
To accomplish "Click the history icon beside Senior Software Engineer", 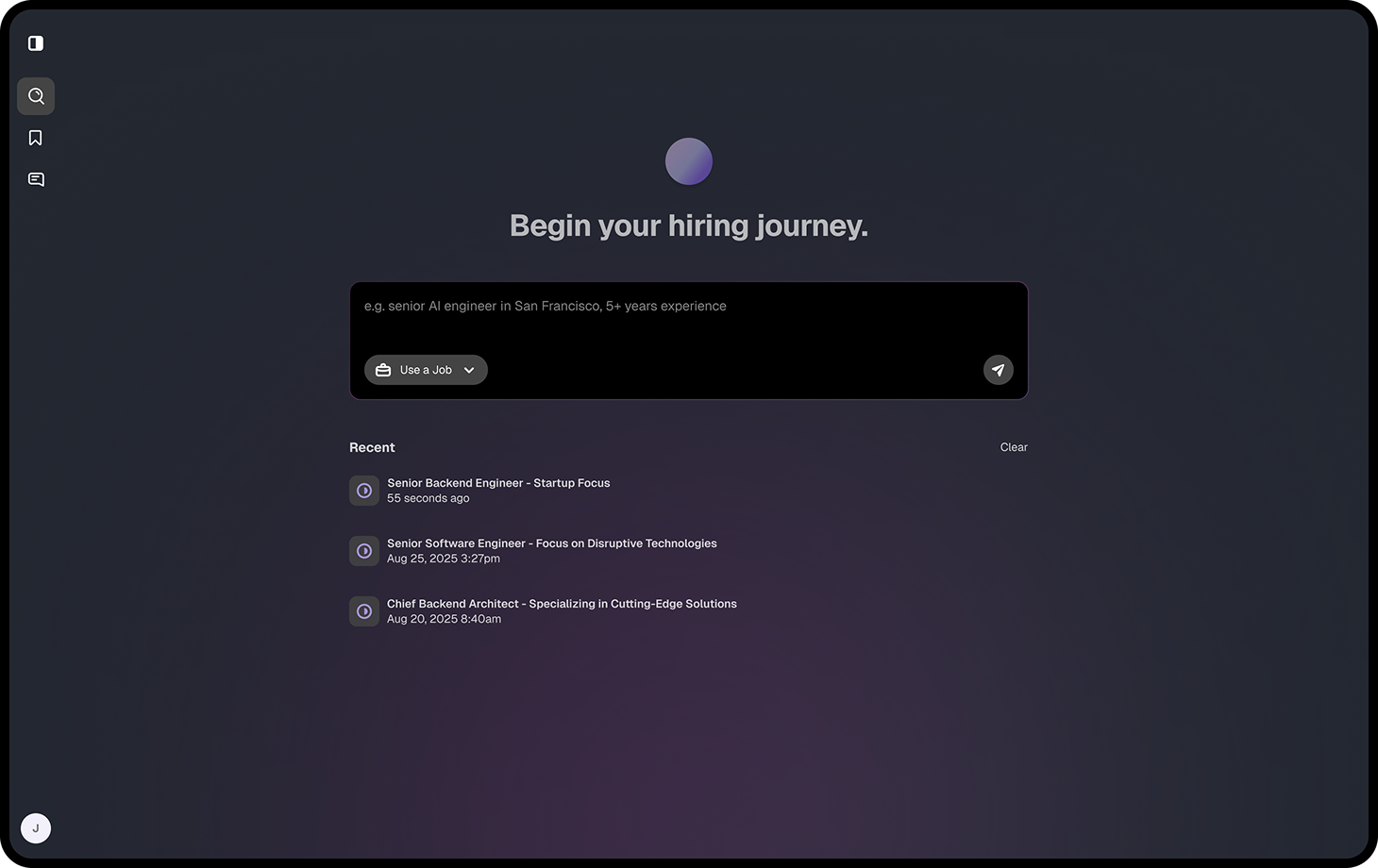I will point(364,551).
